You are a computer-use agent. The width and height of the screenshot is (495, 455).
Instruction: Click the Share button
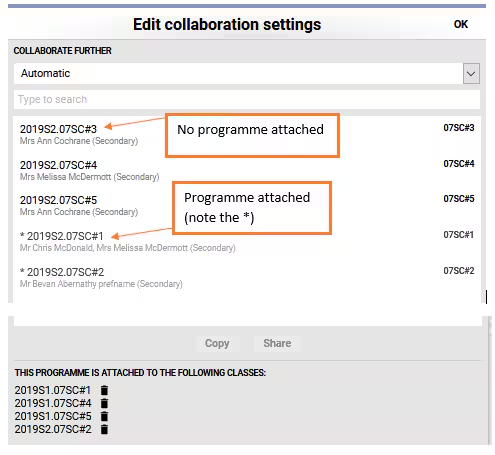click(277, 343)
